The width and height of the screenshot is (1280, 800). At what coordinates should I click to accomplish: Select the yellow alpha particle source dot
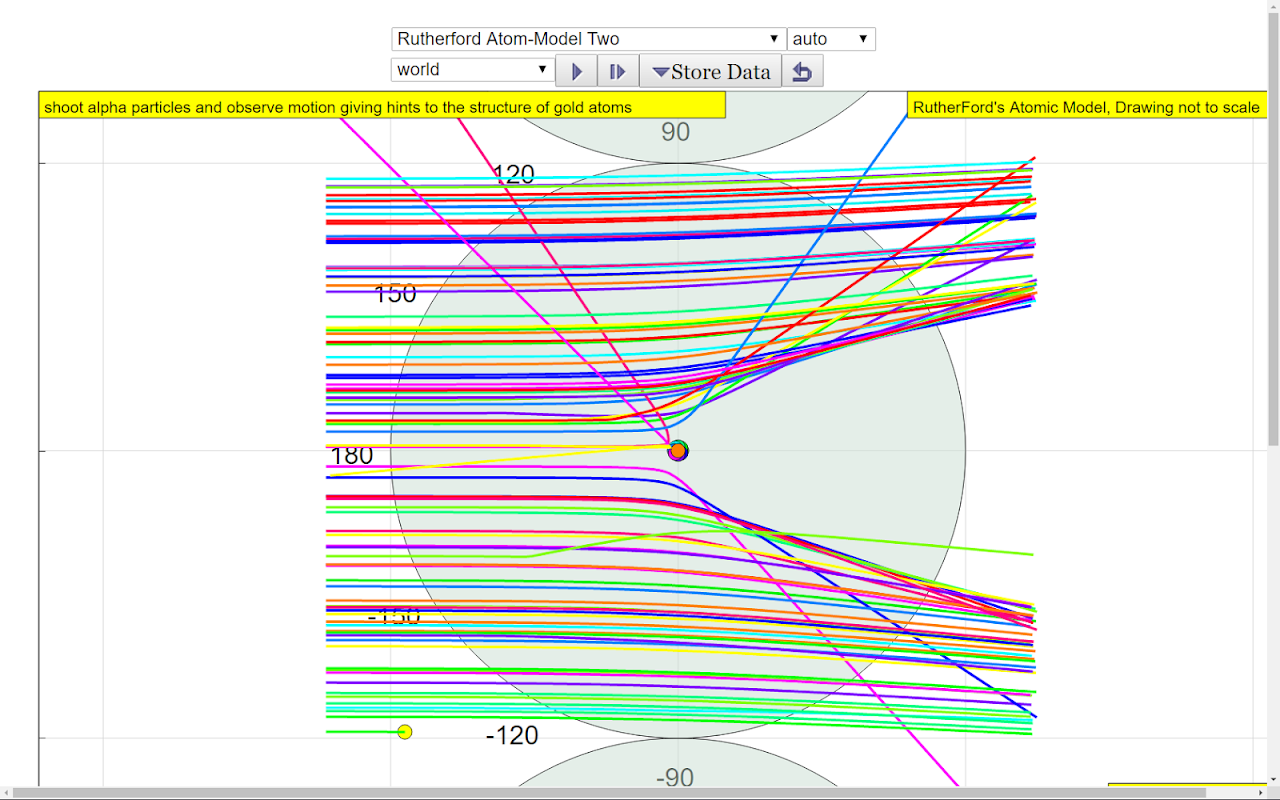click(405, 732)
